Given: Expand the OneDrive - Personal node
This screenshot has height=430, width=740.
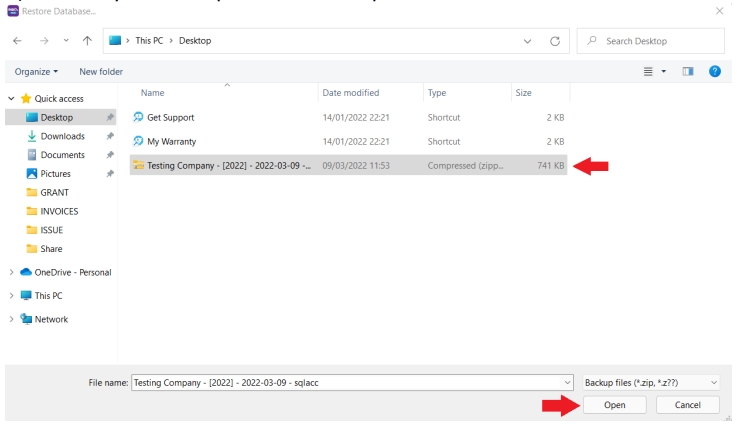Looking at the screenshot, I should (11, 272).
